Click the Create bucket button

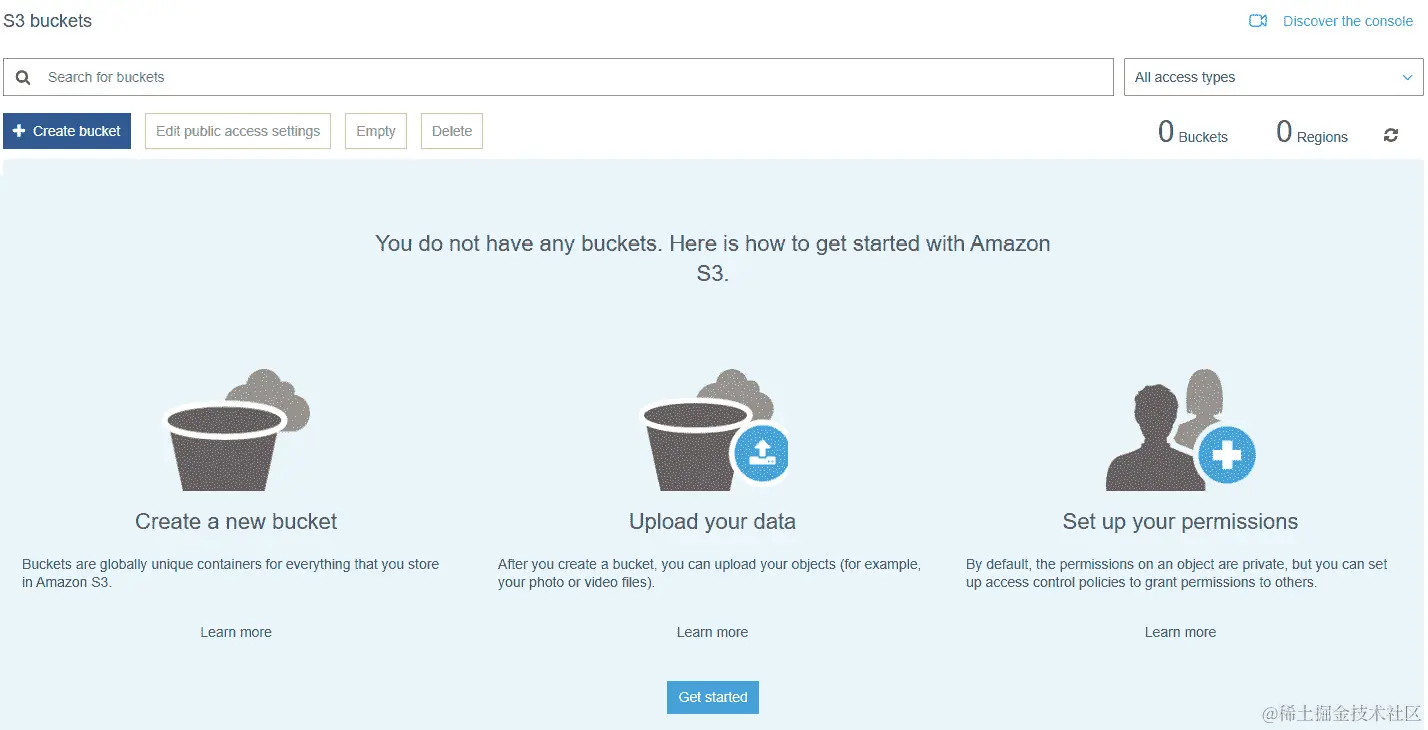(67, 131)
